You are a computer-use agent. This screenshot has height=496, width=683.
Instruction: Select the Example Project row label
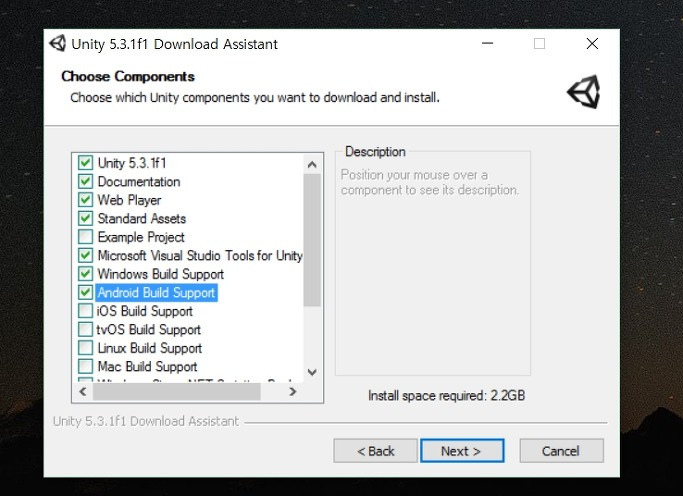click(x=141, y=237)
